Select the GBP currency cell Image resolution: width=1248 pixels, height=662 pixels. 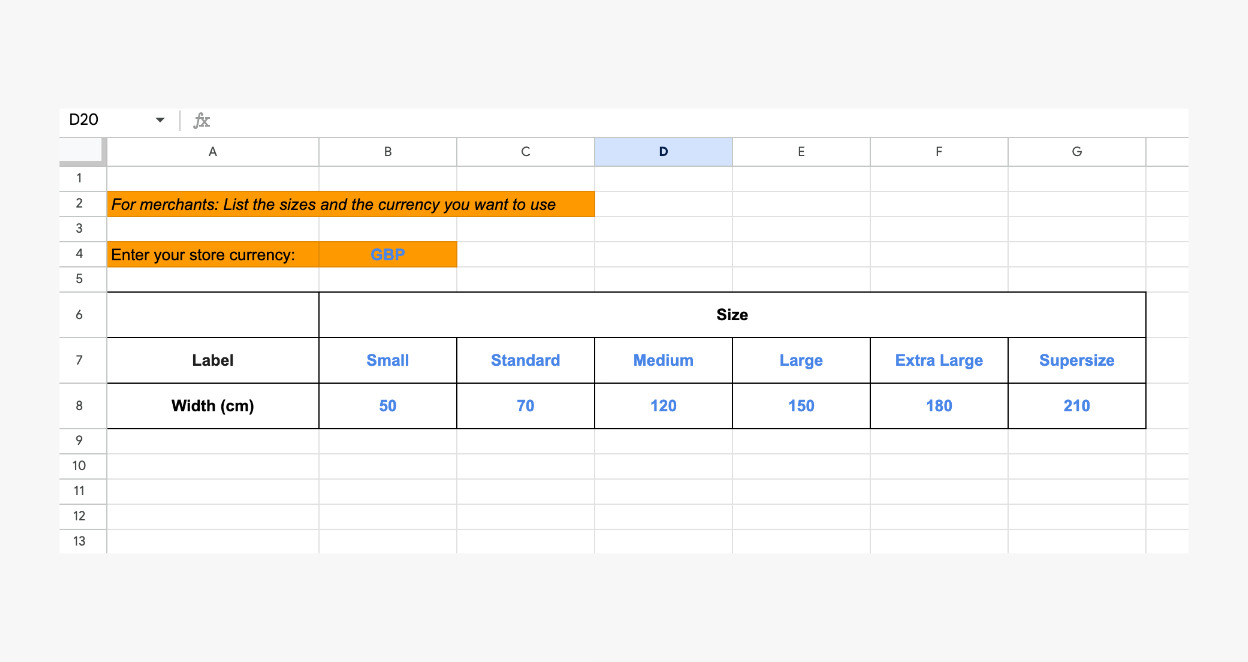coord(388,255)
